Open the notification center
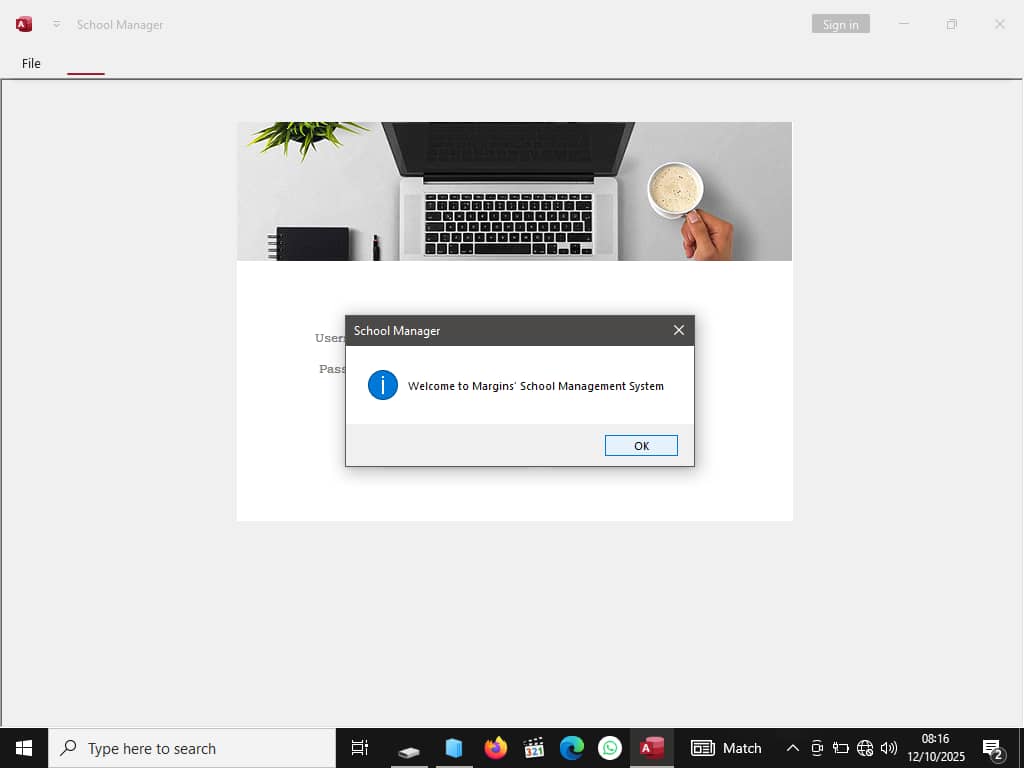 993,748
